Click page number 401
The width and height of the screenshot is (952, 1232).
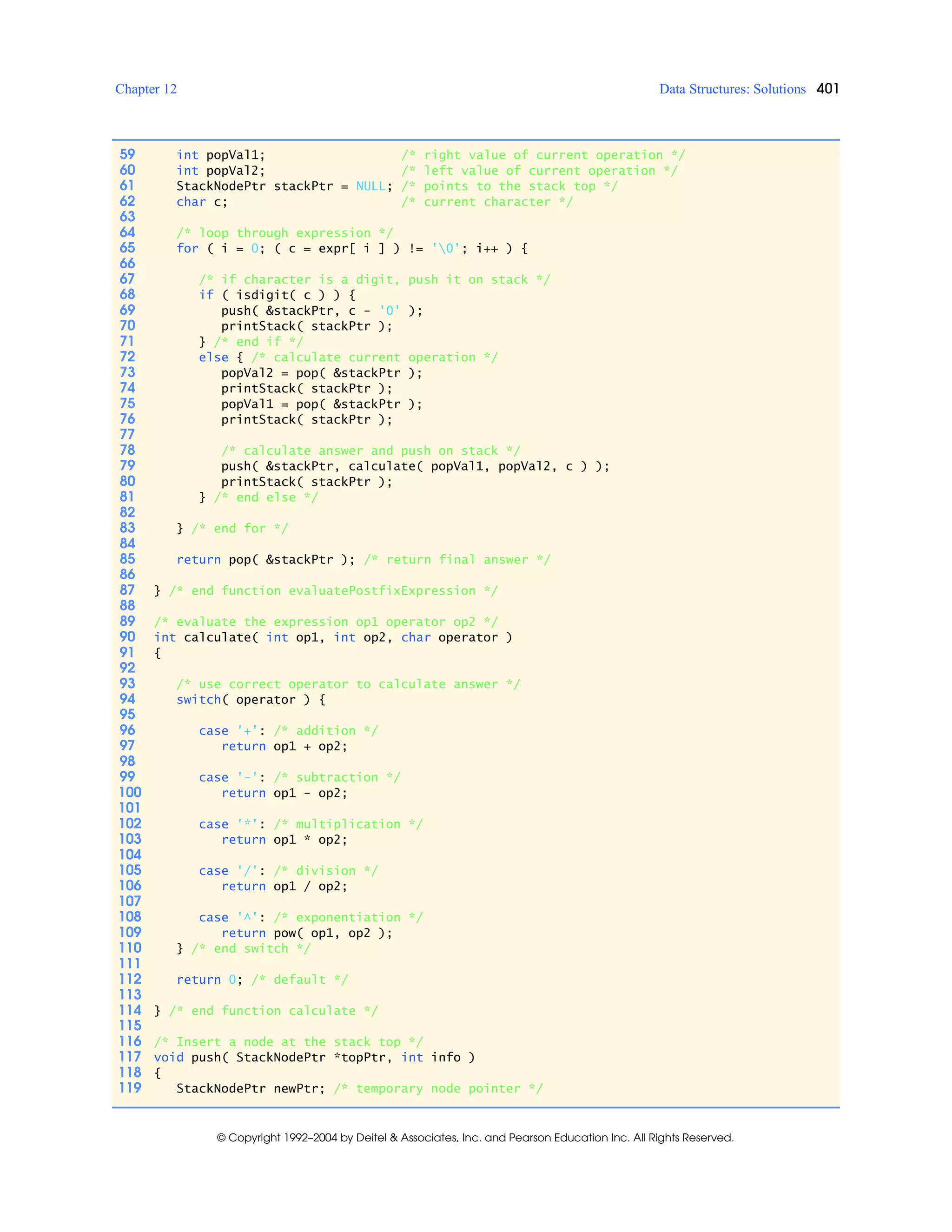[827, 88]
